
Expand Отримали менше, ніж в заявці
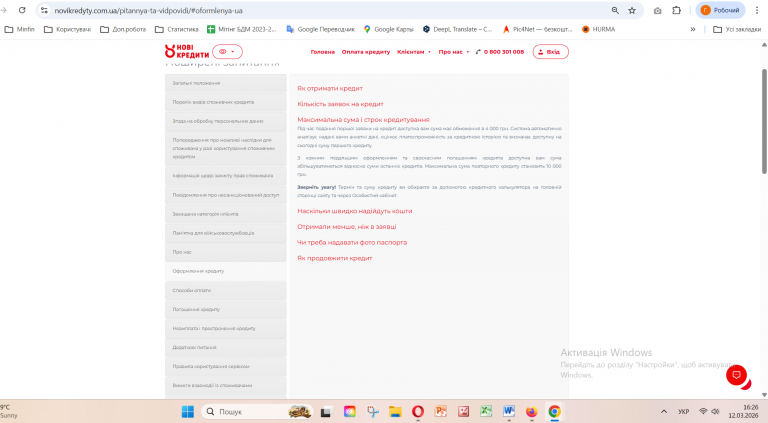pyautogui.click(x=347, y=227)
